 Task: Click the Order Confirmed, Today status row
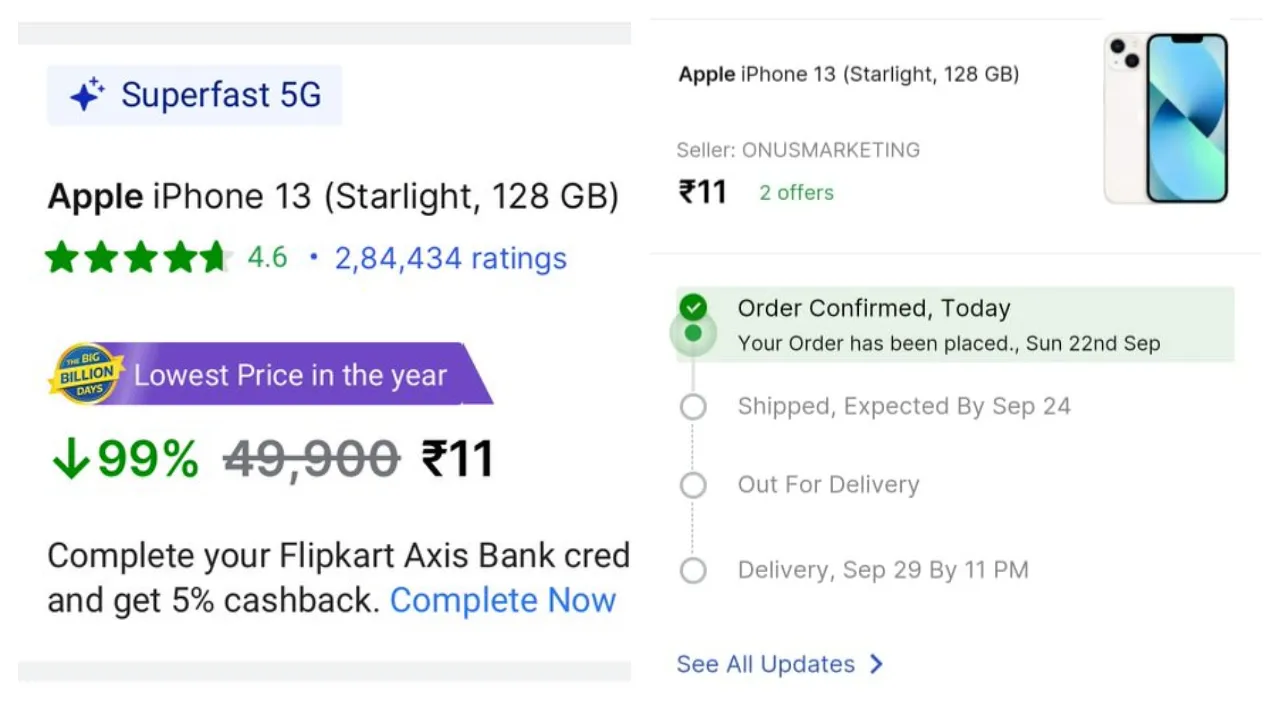pos(955,324)
